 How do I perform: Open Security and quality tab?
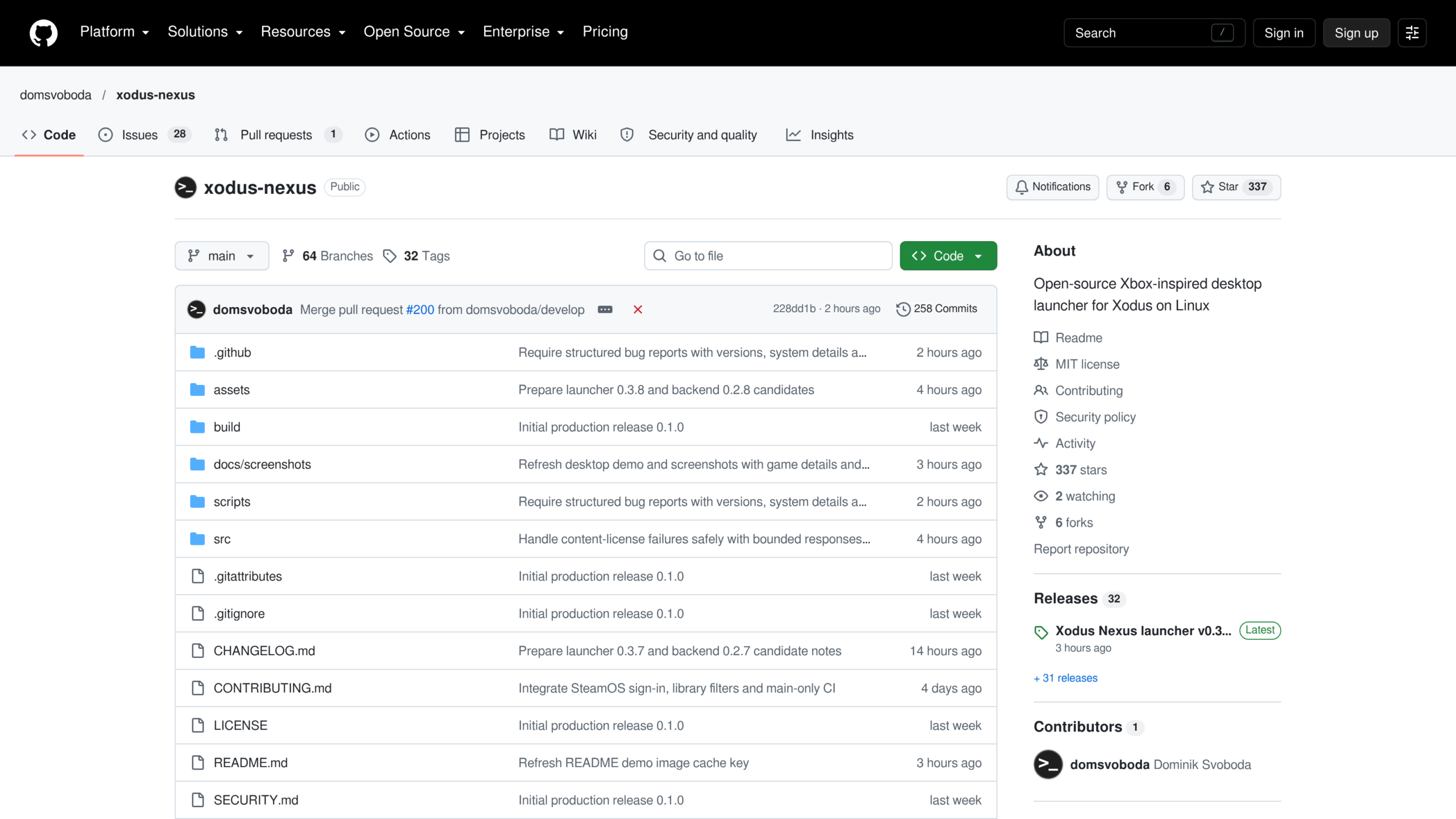coord(689,135)
